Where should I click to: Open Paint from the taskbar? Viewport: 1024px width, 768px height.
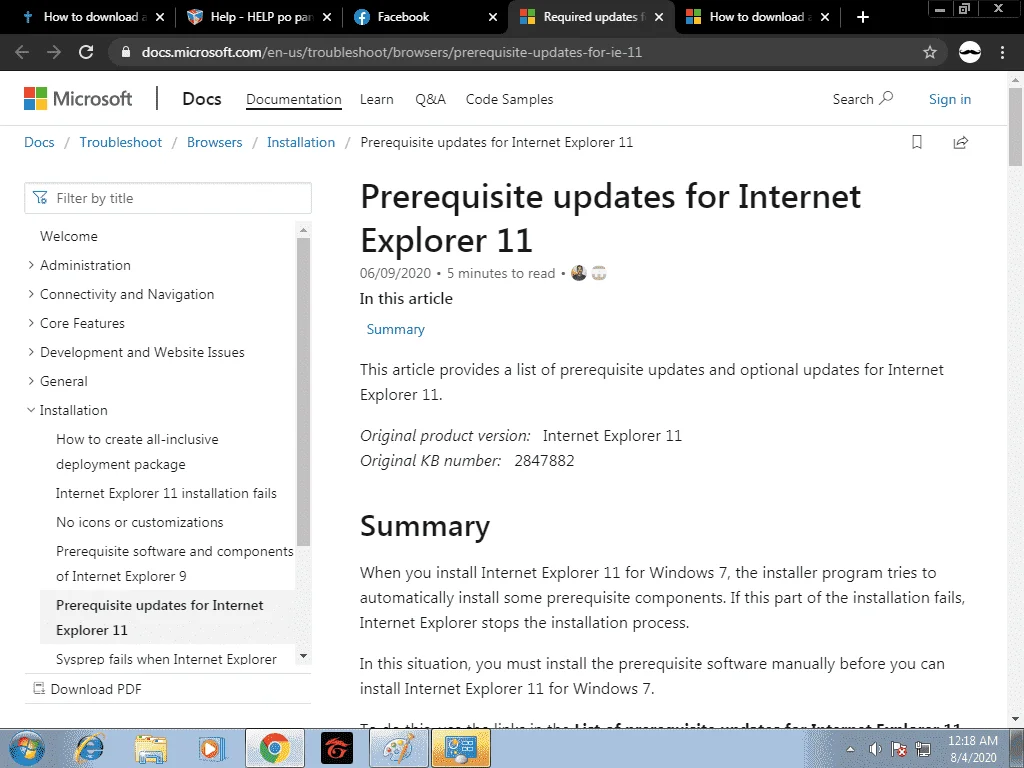tap(398, 748)
